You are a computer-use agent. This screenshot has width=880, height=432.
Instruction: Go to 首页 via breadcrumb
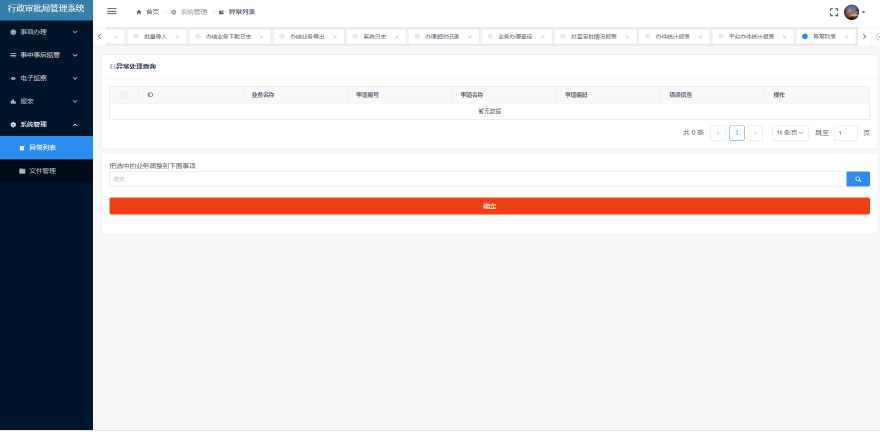[x=148, y=12]
